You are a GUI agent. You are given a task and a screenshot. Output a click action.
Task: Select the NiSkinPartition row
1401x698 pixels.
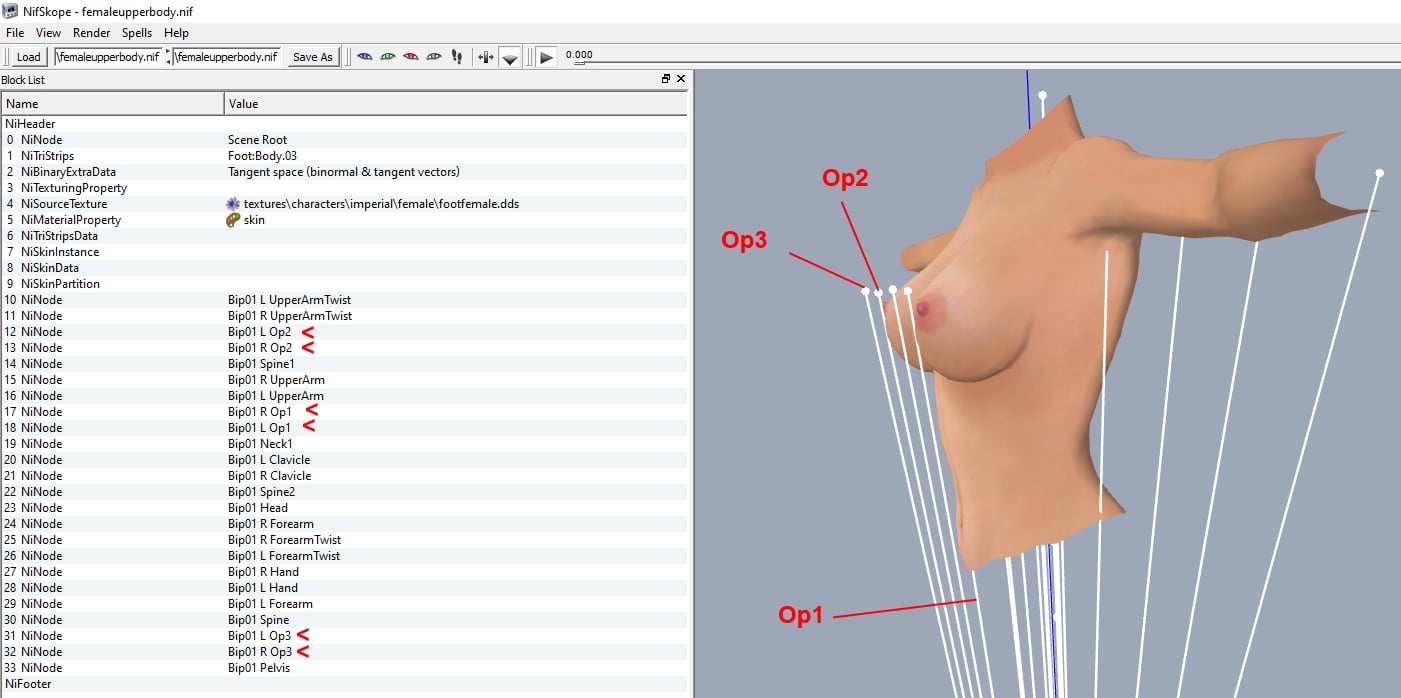point(344,284)
